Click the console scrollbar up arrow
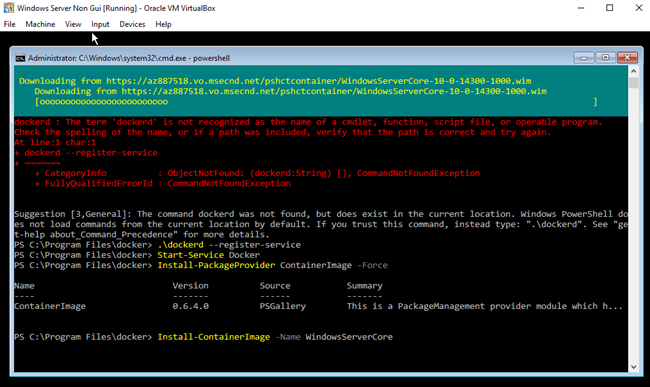The width and height of the screenshot is (650, 387). click(x=633, y=71)
